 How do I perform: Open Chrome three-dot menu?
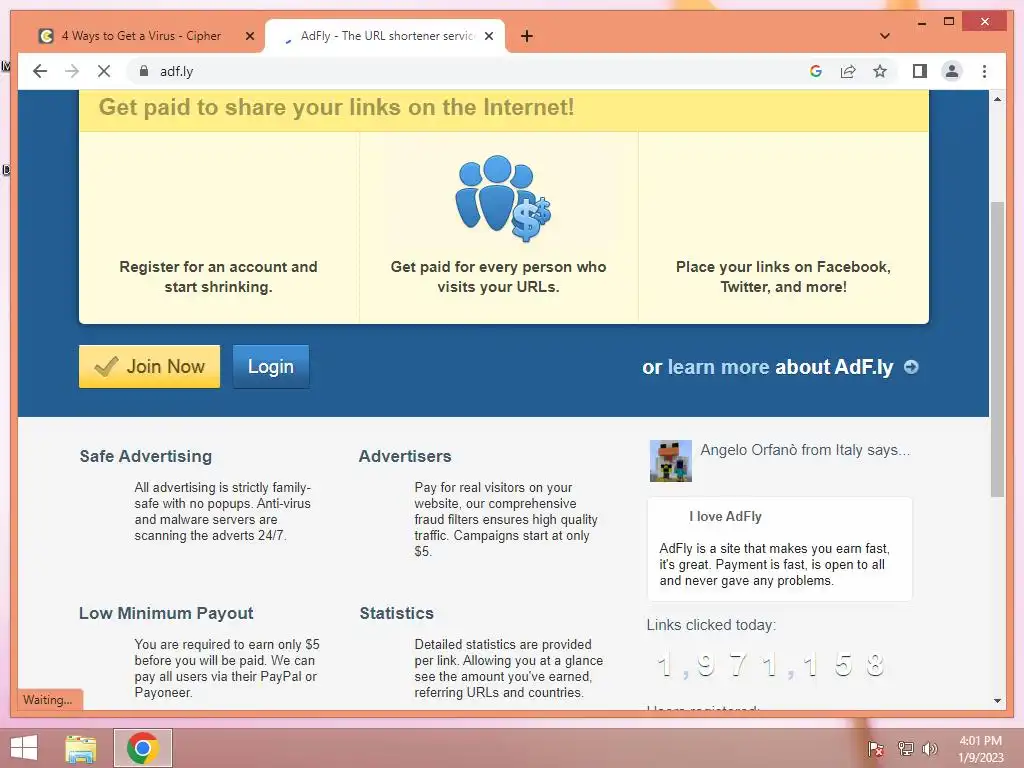pyautogui.click(x=984, y=71)
